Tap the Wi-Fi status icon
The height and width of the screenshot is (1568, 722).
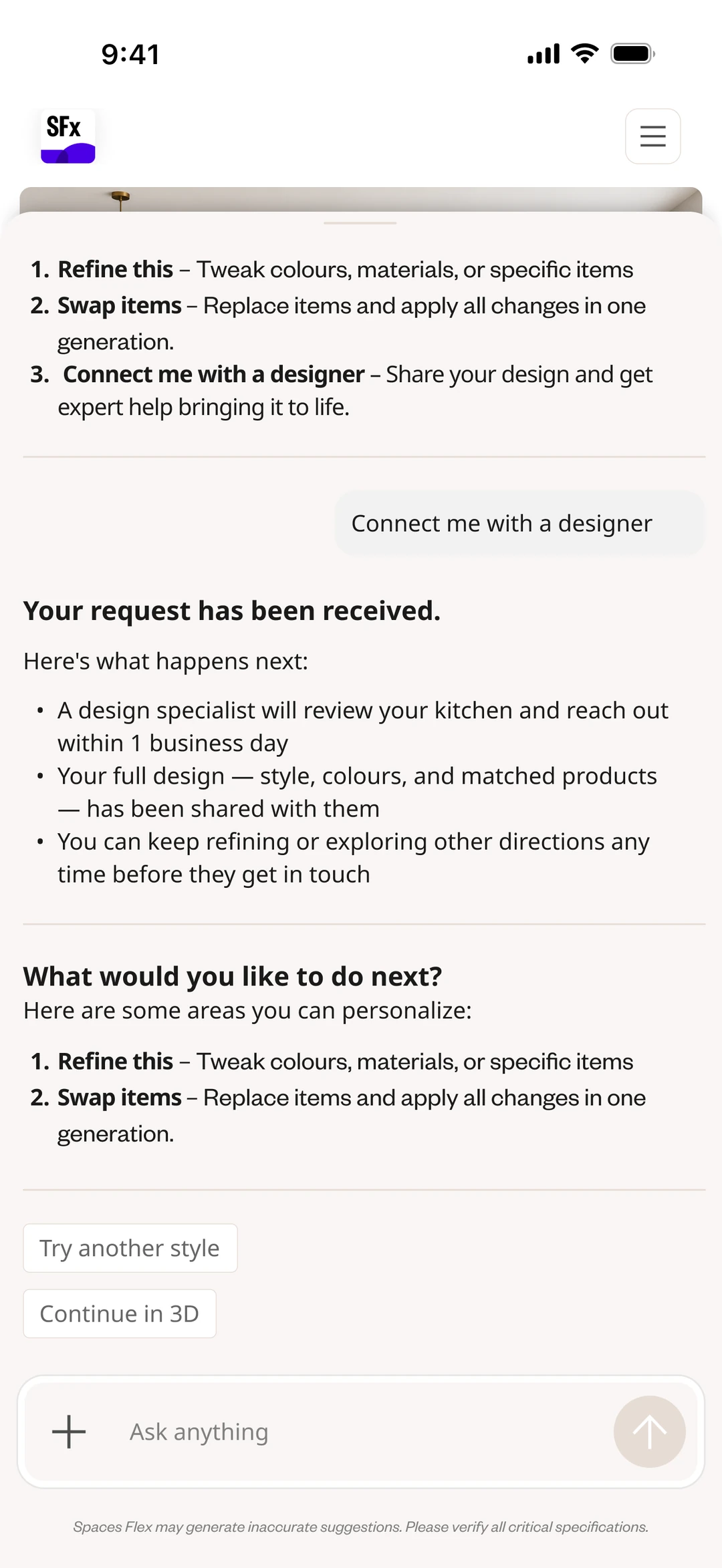[x=585, y=53]
